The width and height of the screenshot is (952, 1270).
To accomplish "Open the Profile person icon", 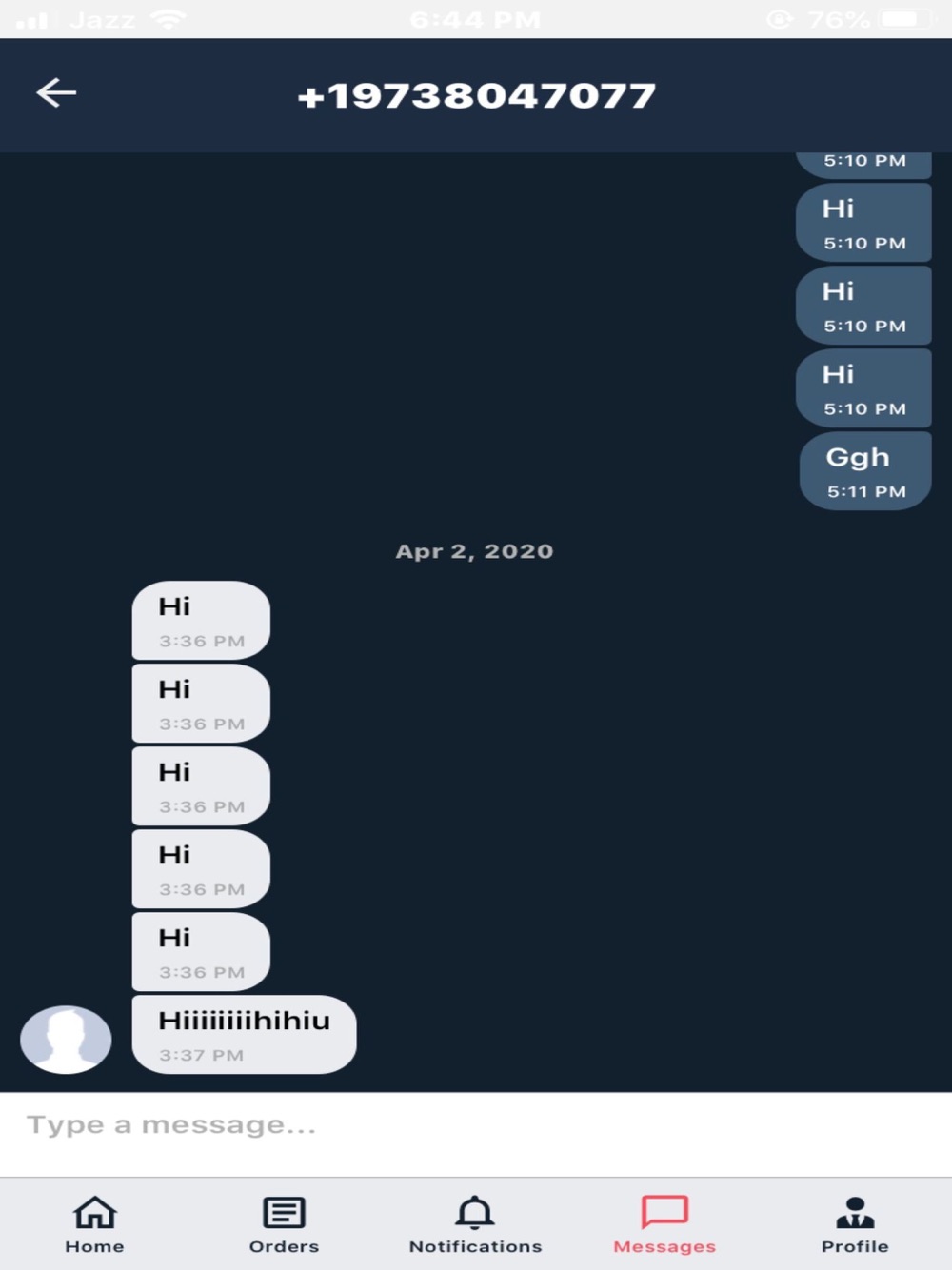I will tap(855, 1213).
